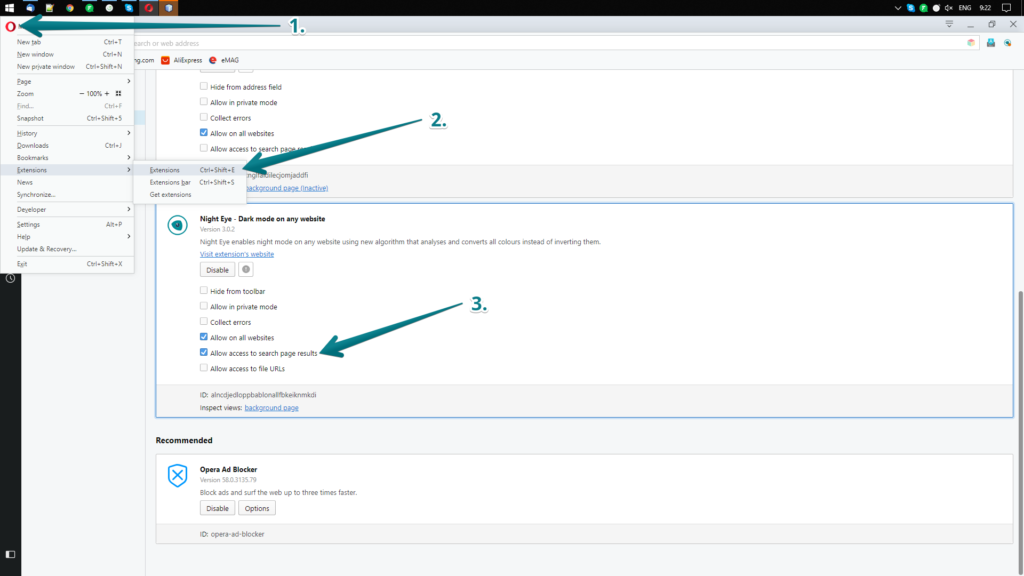Open Settings from the Opera menu

click(x=27, y=224)
